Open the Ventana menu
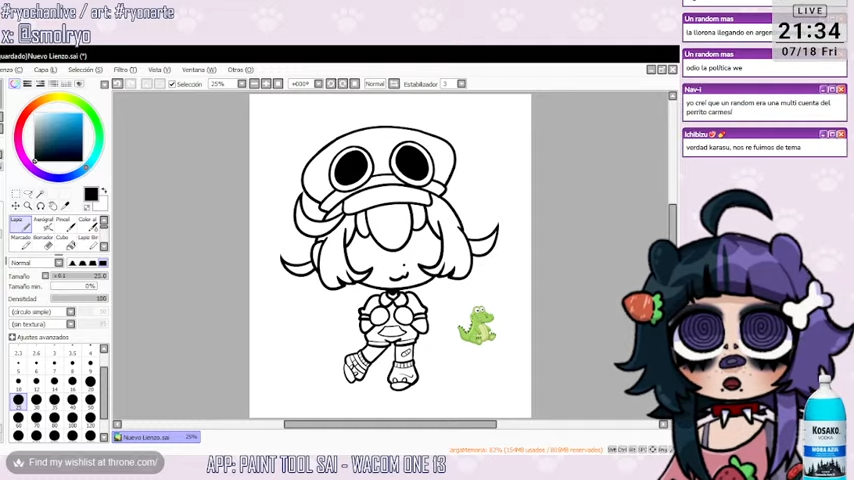 coord(198,70)
